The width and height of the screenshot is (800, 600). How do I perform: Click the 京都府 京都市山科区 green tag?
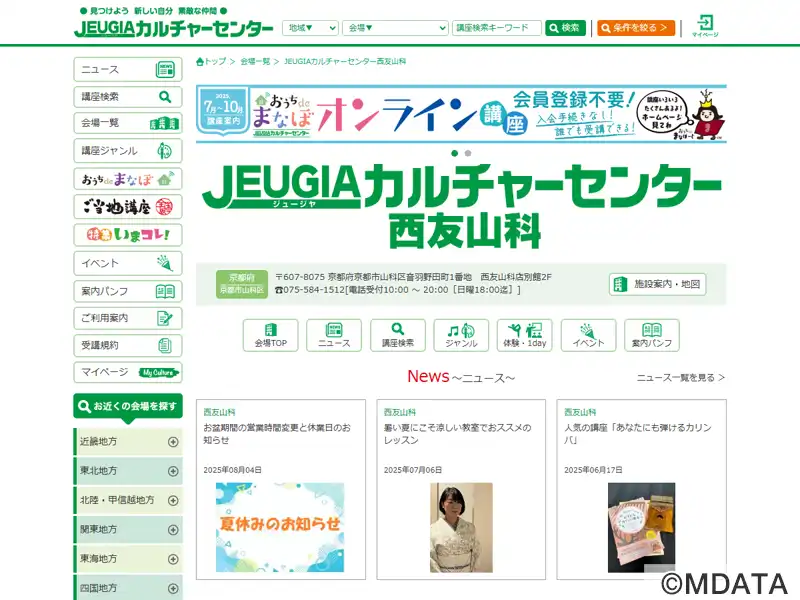242,284
